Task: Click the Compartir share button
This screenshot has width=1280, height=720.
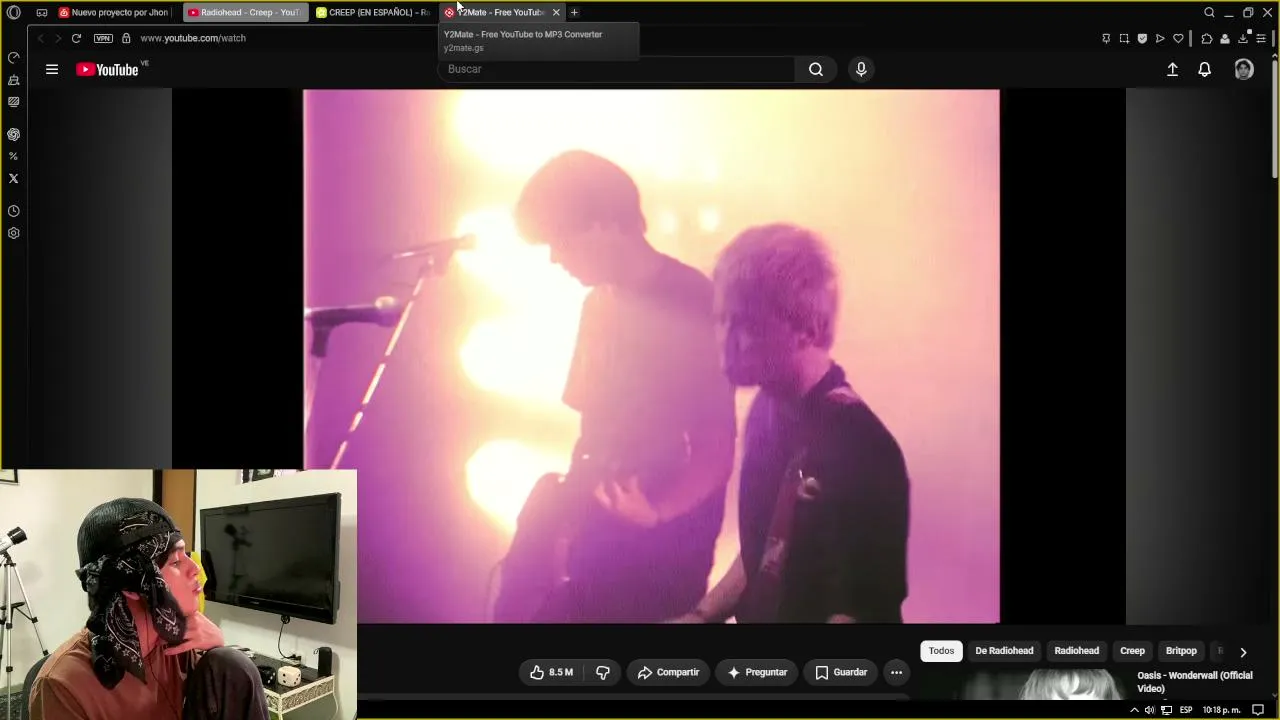Action: tap(668, 672)
